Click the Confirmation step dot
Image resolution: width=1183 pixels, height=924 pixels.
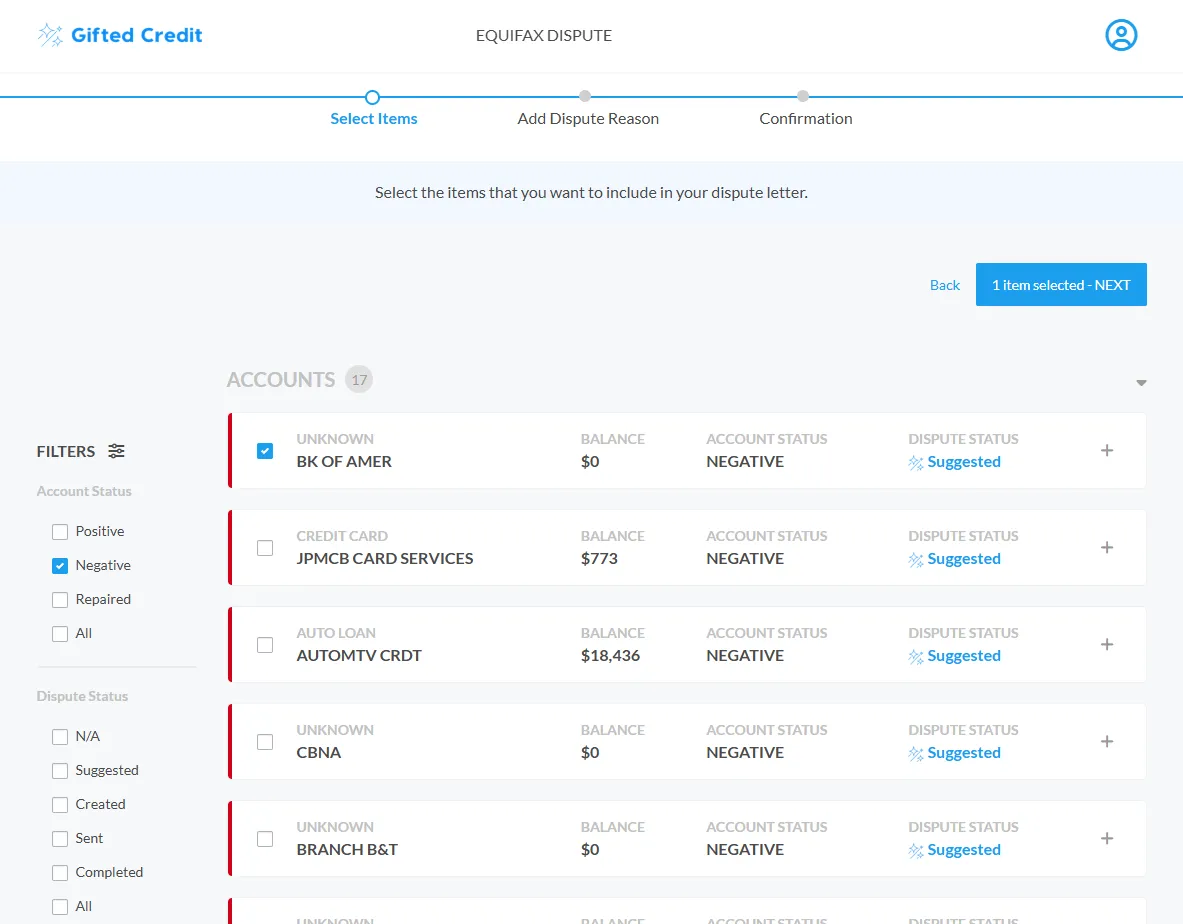pos(803,96)
